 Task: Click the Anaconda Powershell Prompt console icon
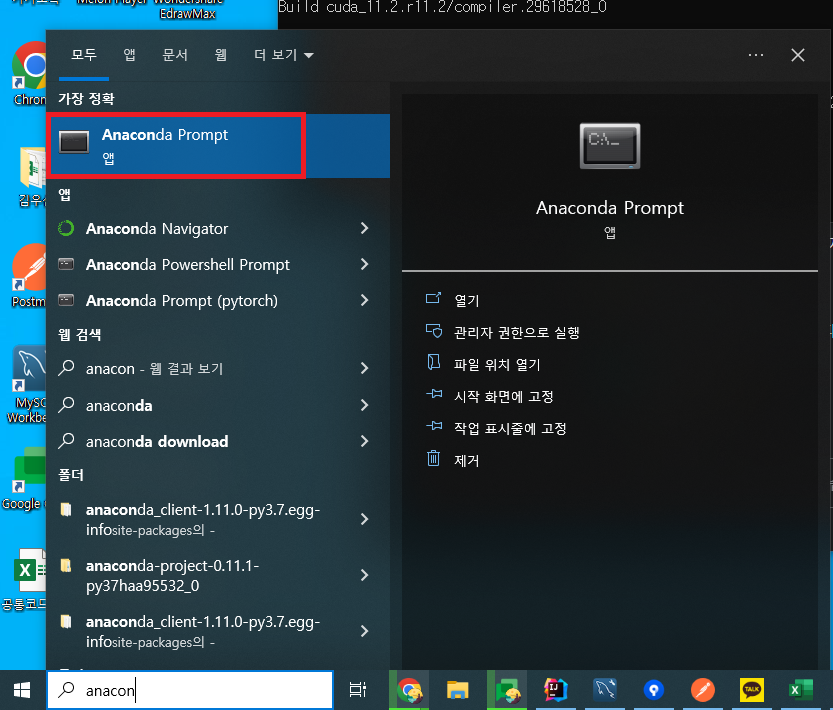[x=66, y=264]
